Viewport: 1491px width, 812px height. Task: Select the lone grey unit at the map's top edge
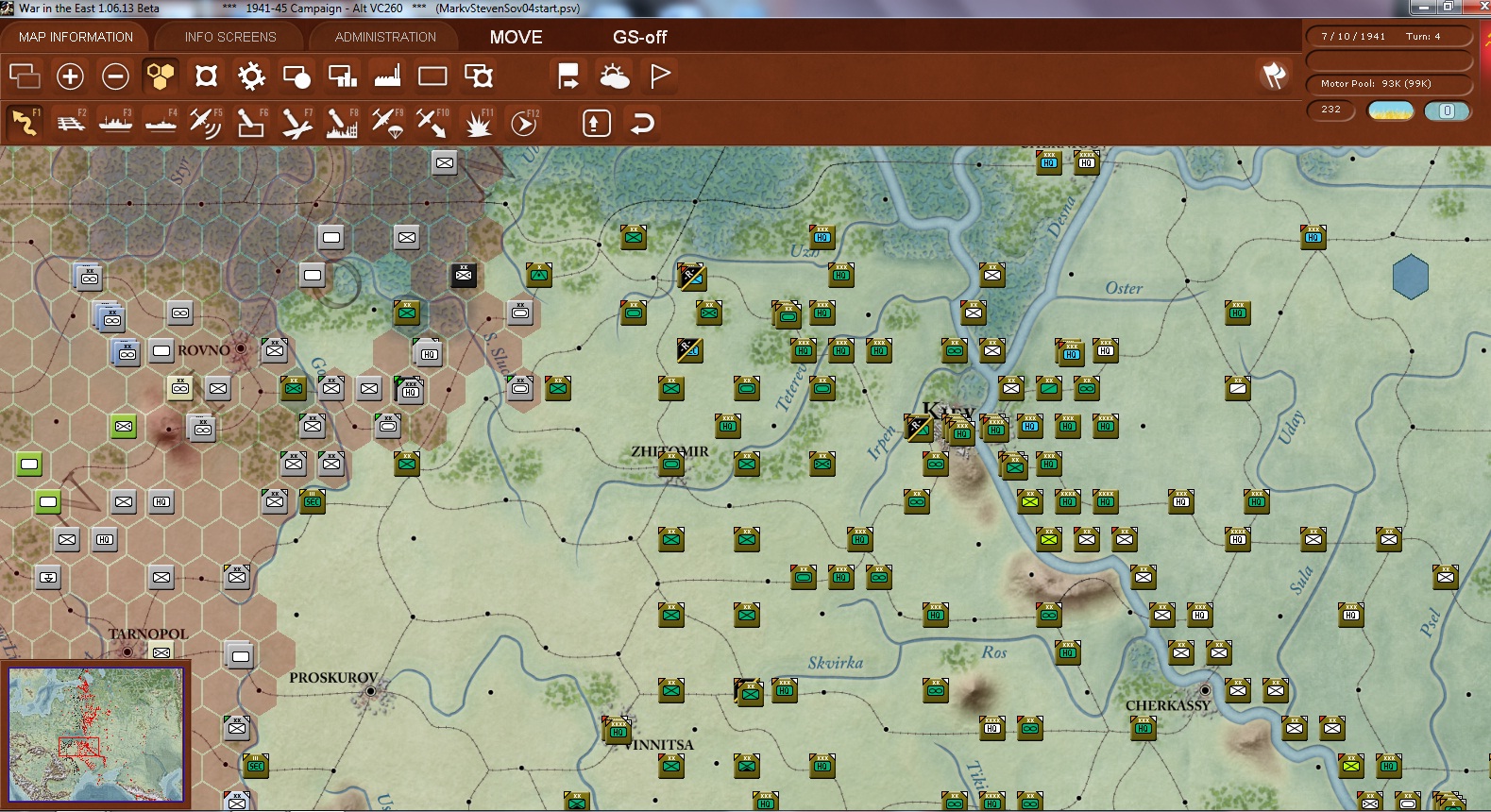pos(445,162)
